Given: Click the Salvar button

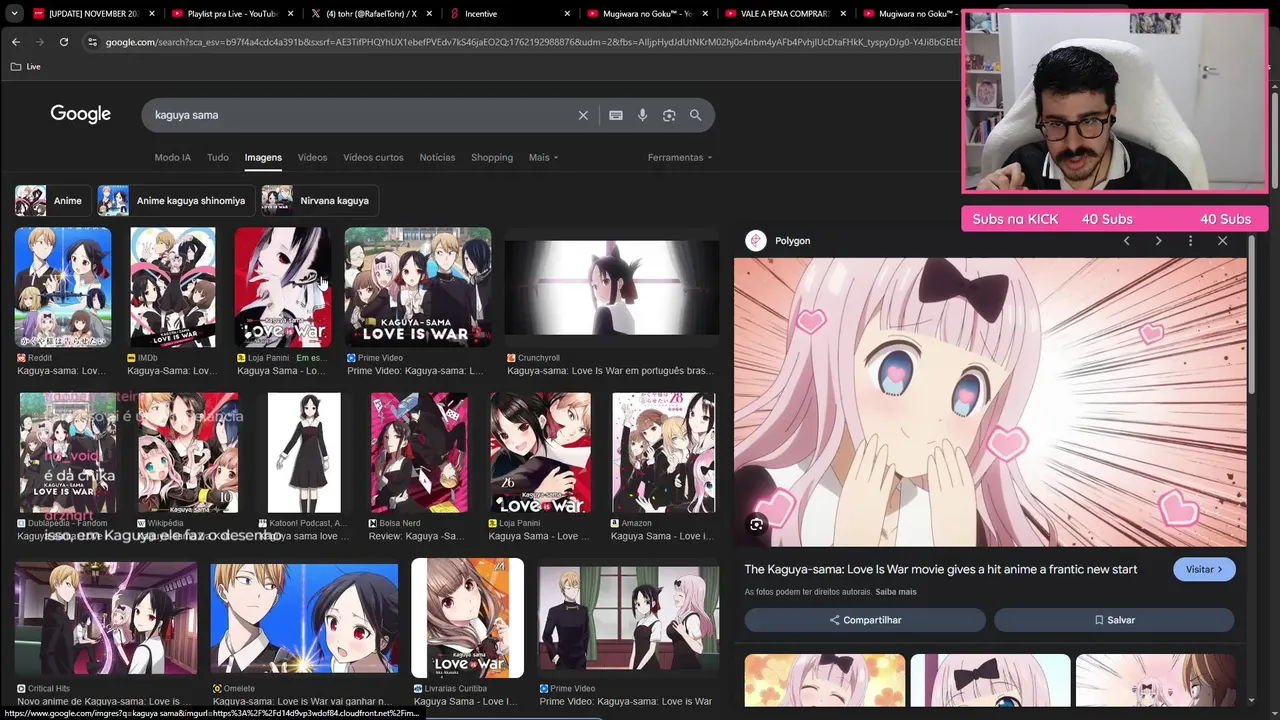Looking at the screenshot, I should [1114, 620].
